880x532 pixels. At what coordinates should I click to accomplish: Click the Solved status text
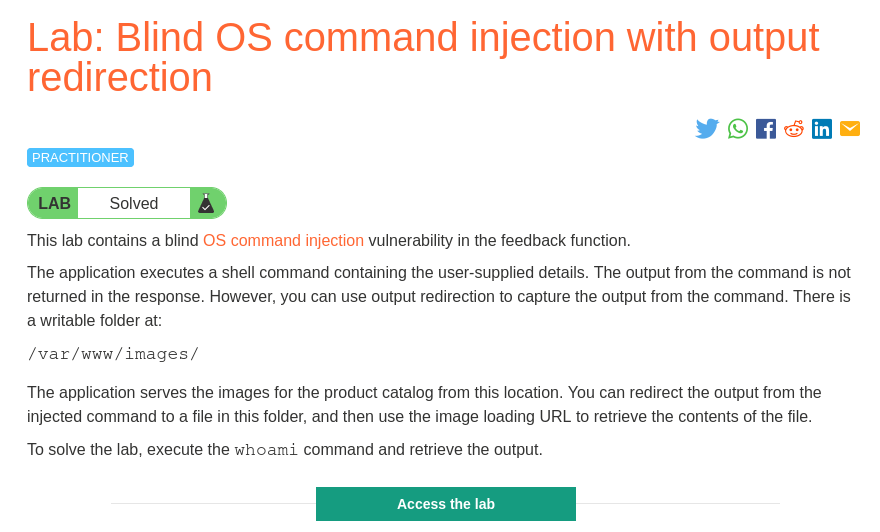coord(134,203)
